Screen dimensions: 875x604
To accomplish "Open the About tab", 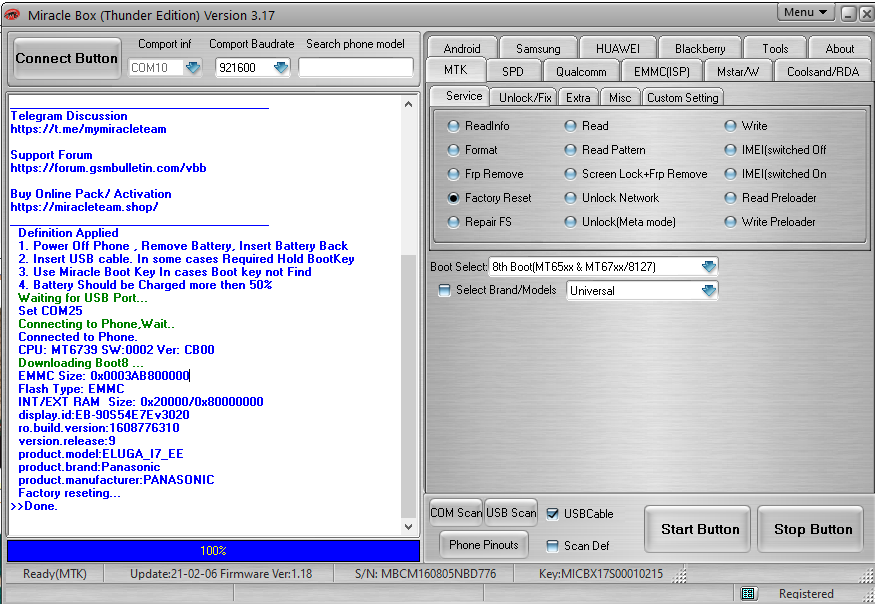I will coord(839,49).
